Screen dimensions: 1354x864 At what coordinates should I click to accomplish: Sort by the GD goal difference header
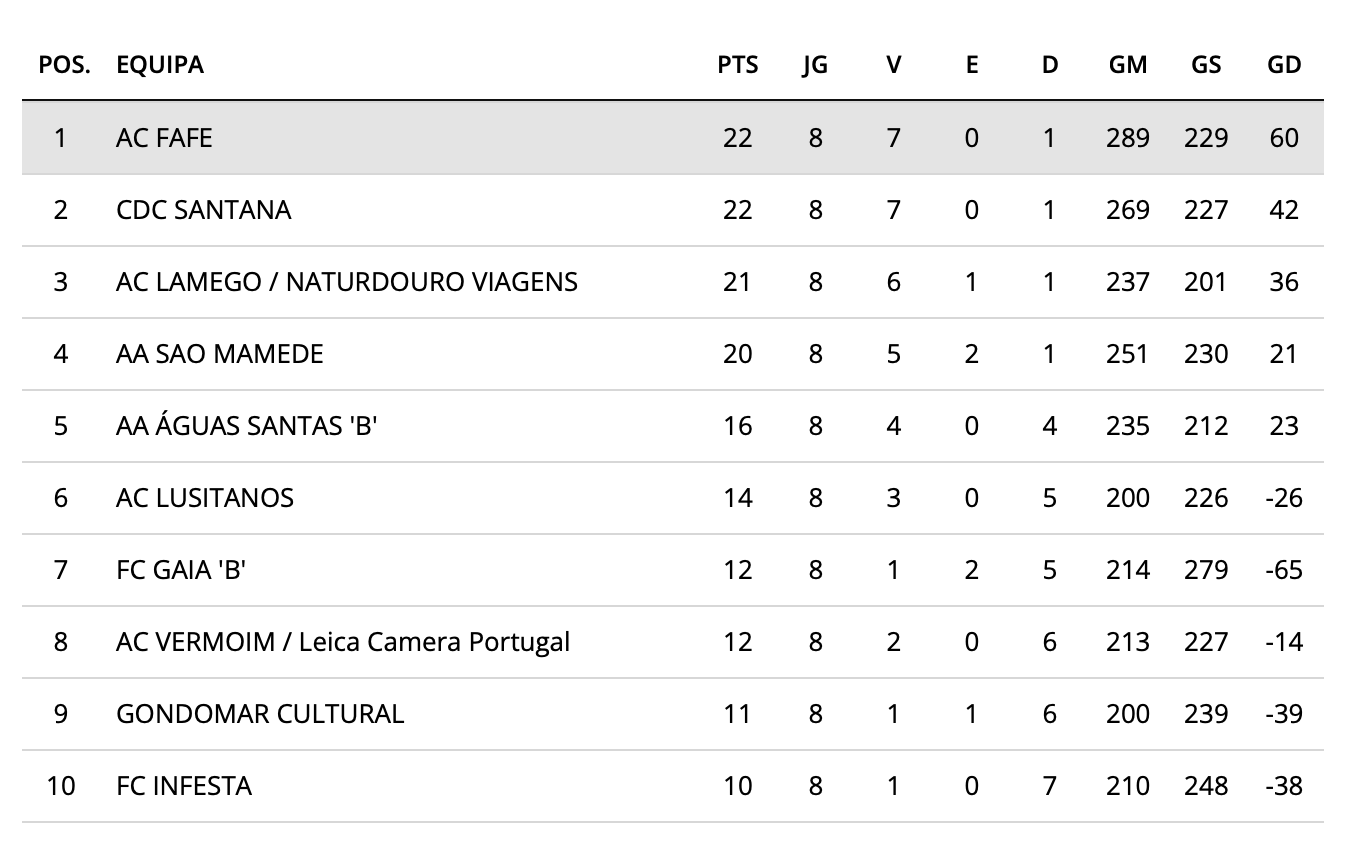tap(1283, 65)
